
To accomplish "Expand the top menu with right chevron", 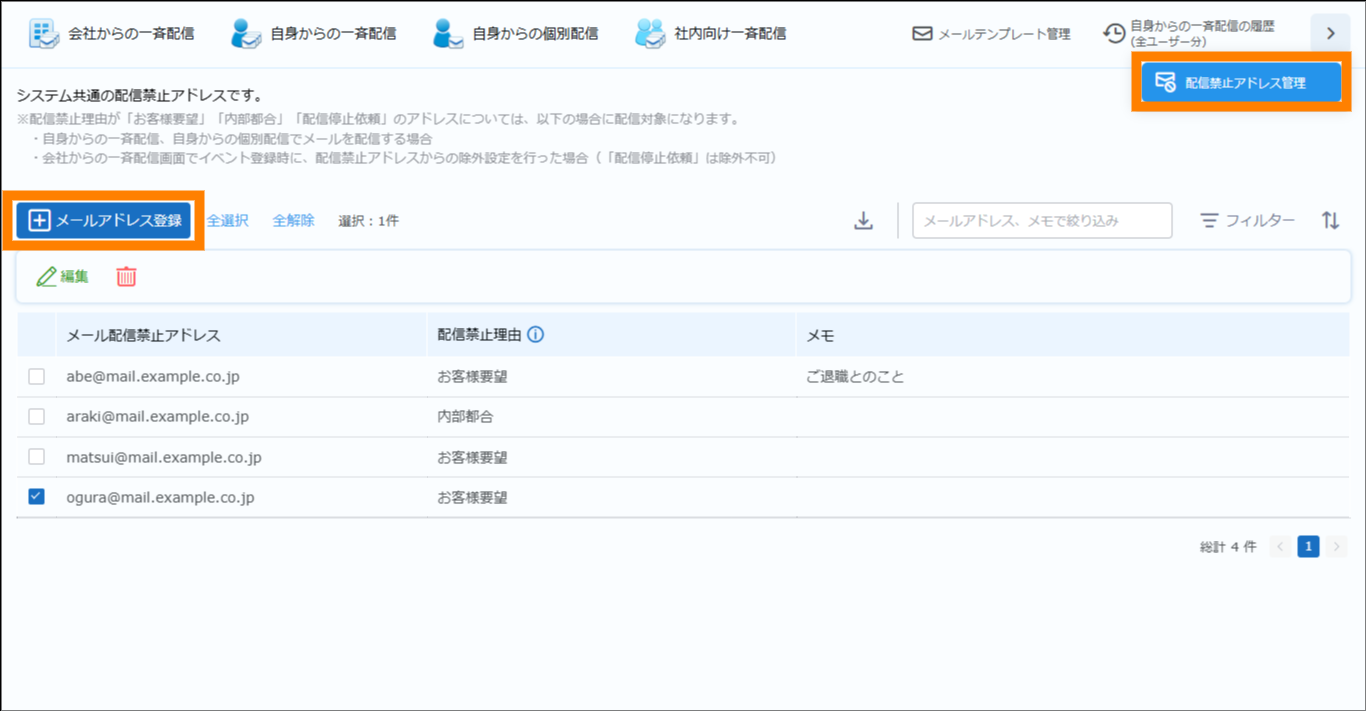I will tap(1330, 34).
